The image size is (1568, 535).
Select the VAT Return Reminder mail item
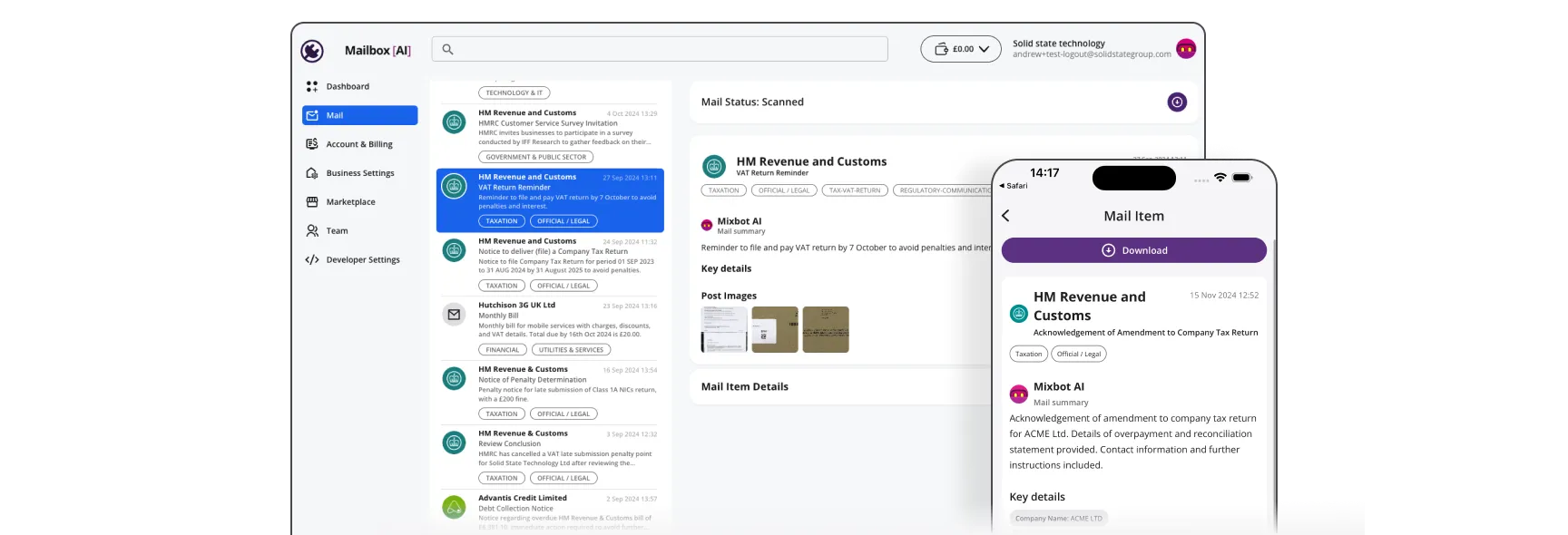click(x=550, y=199)
